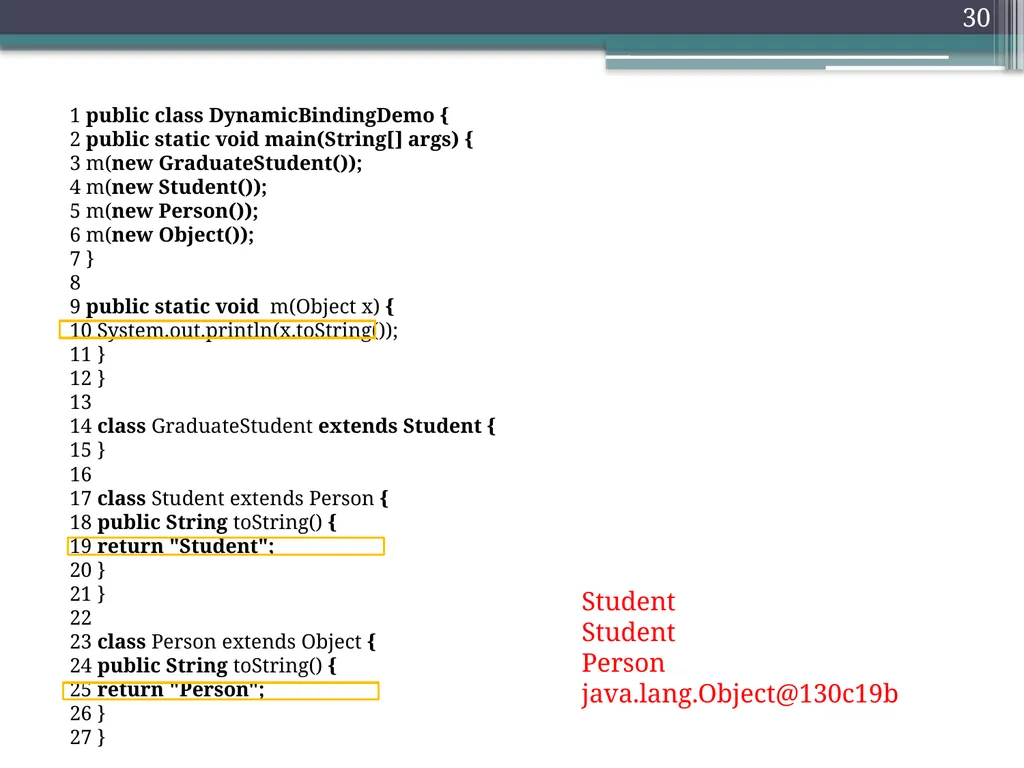The width and height of the screenshot is (1024, 768).
Task: Click the red 'Person' output line
Action: pyautogui.click(x=623, y=663)
